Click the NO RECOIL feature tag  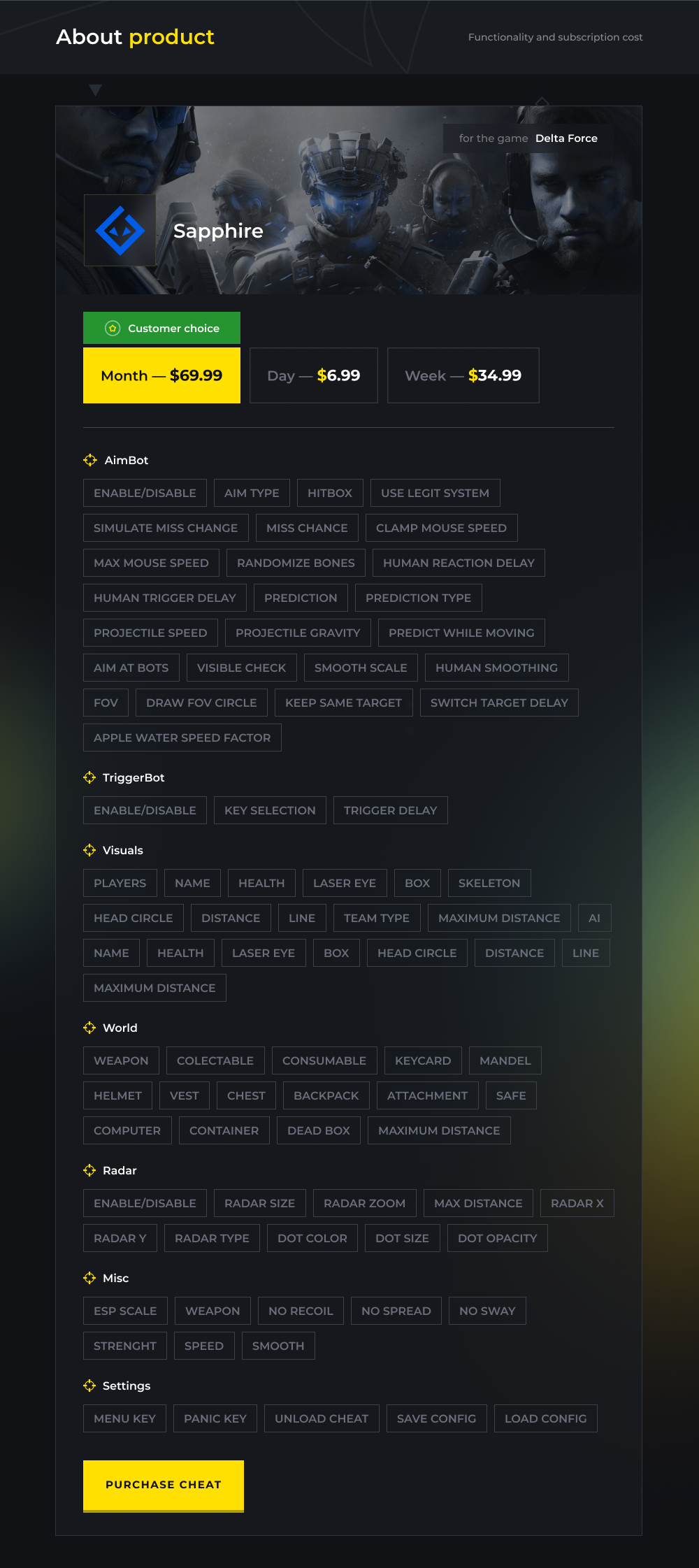point(301,1311)
